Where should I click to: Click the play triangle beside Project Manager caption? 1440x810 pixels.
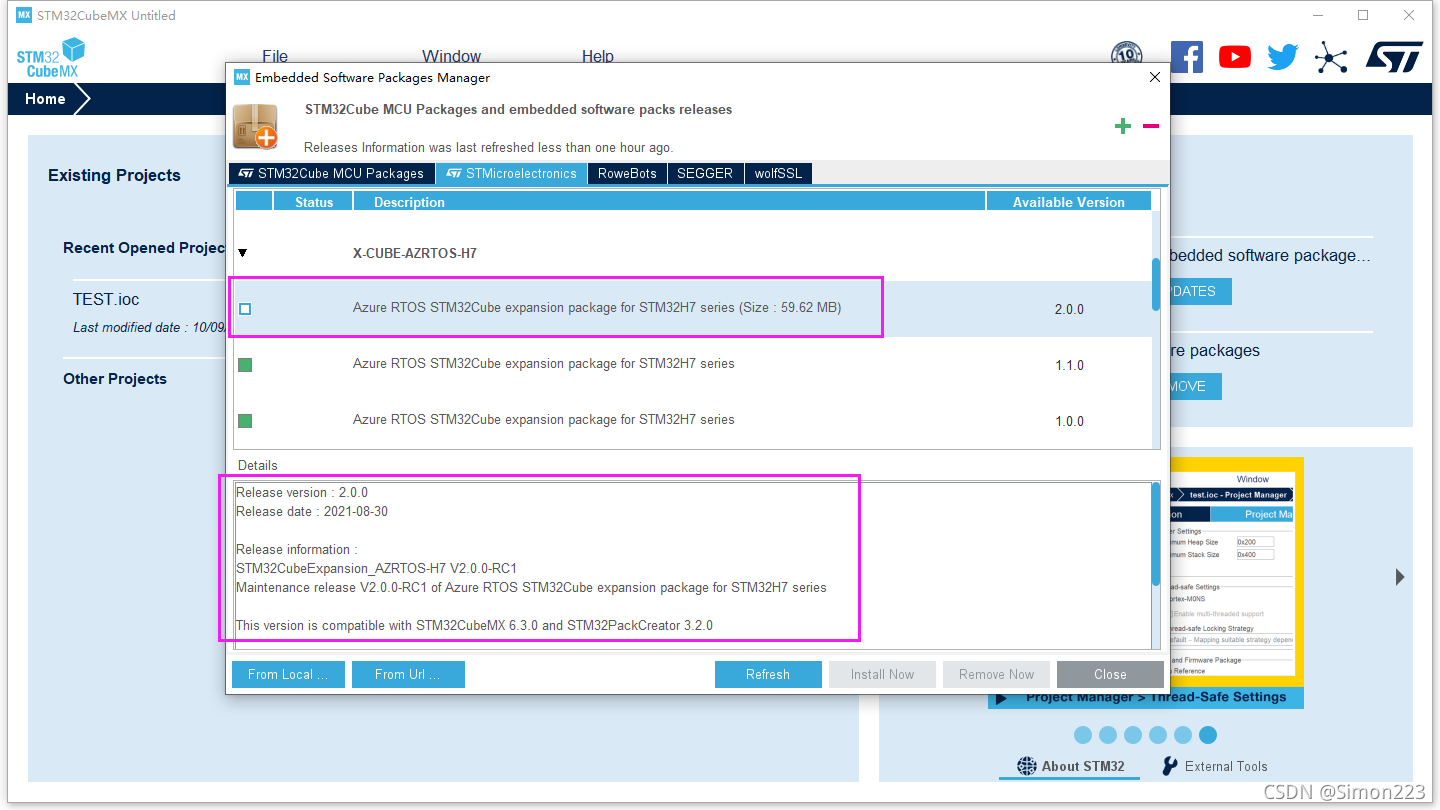[1002, 697]
